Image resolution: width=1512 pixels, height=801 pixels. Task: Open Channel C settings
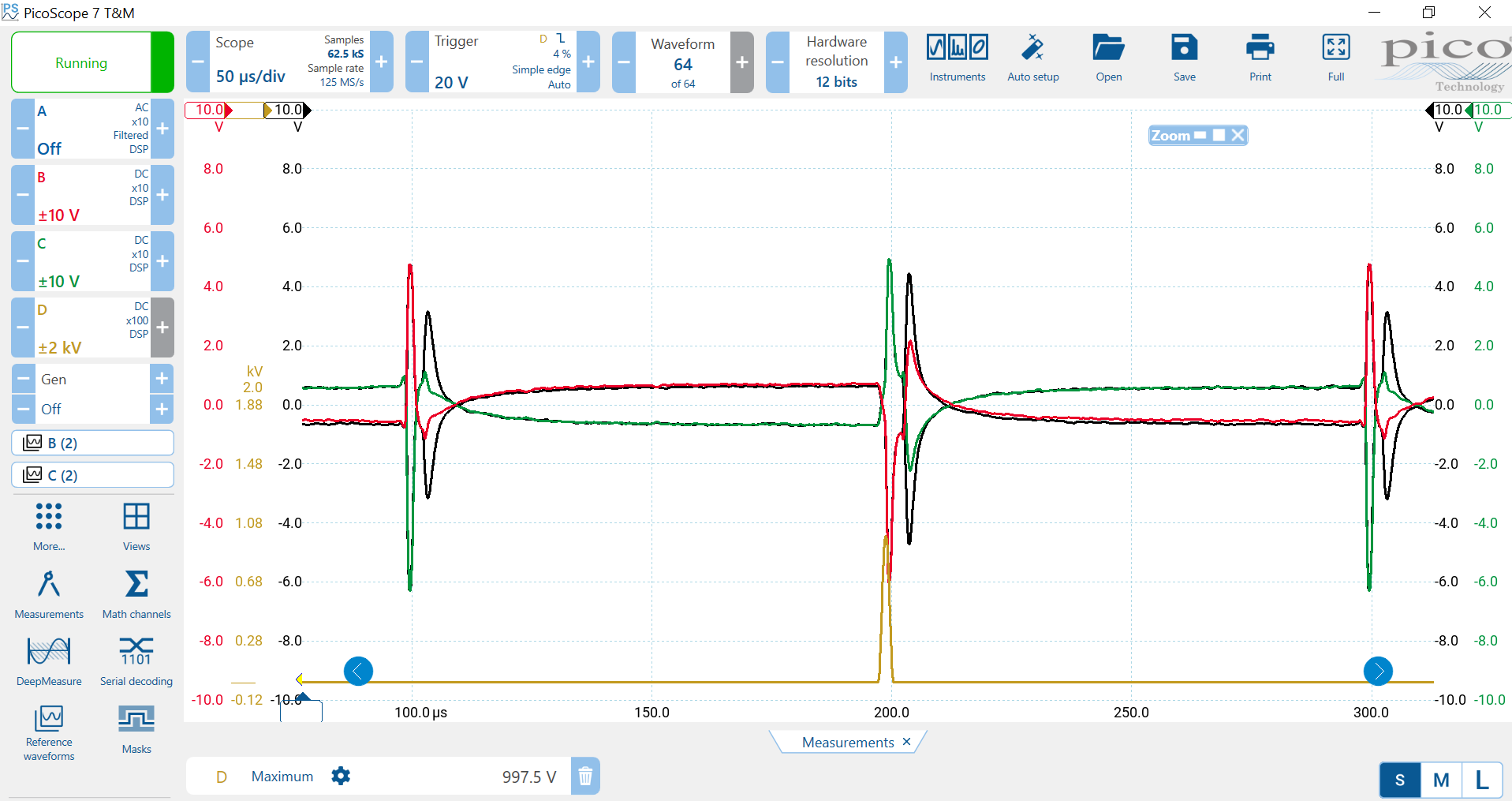tap(92, 261)
